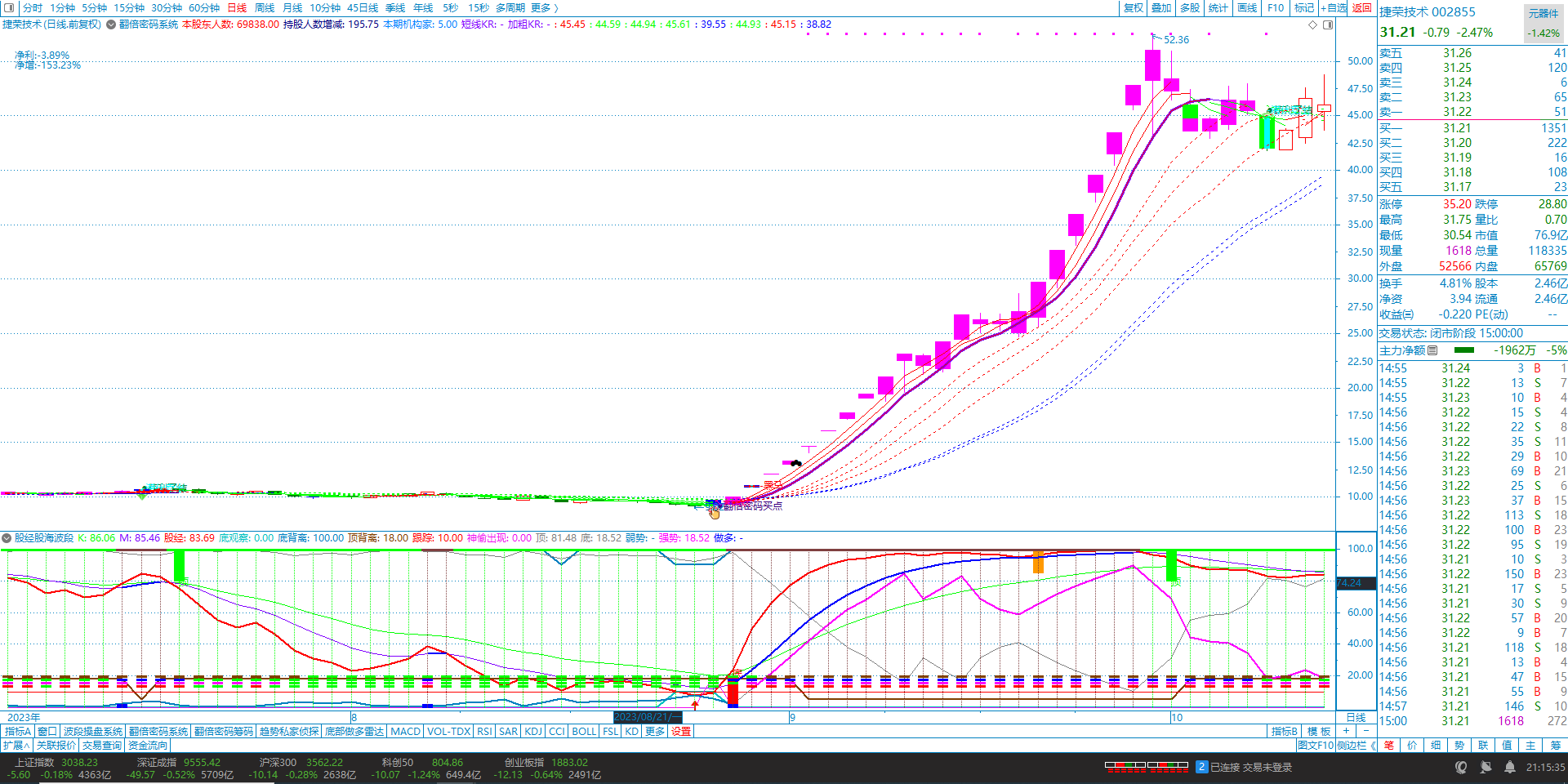Select the 趋势私家侦探 indicator
Viewport: 1568px width, 784px height.
coord(289,732)
